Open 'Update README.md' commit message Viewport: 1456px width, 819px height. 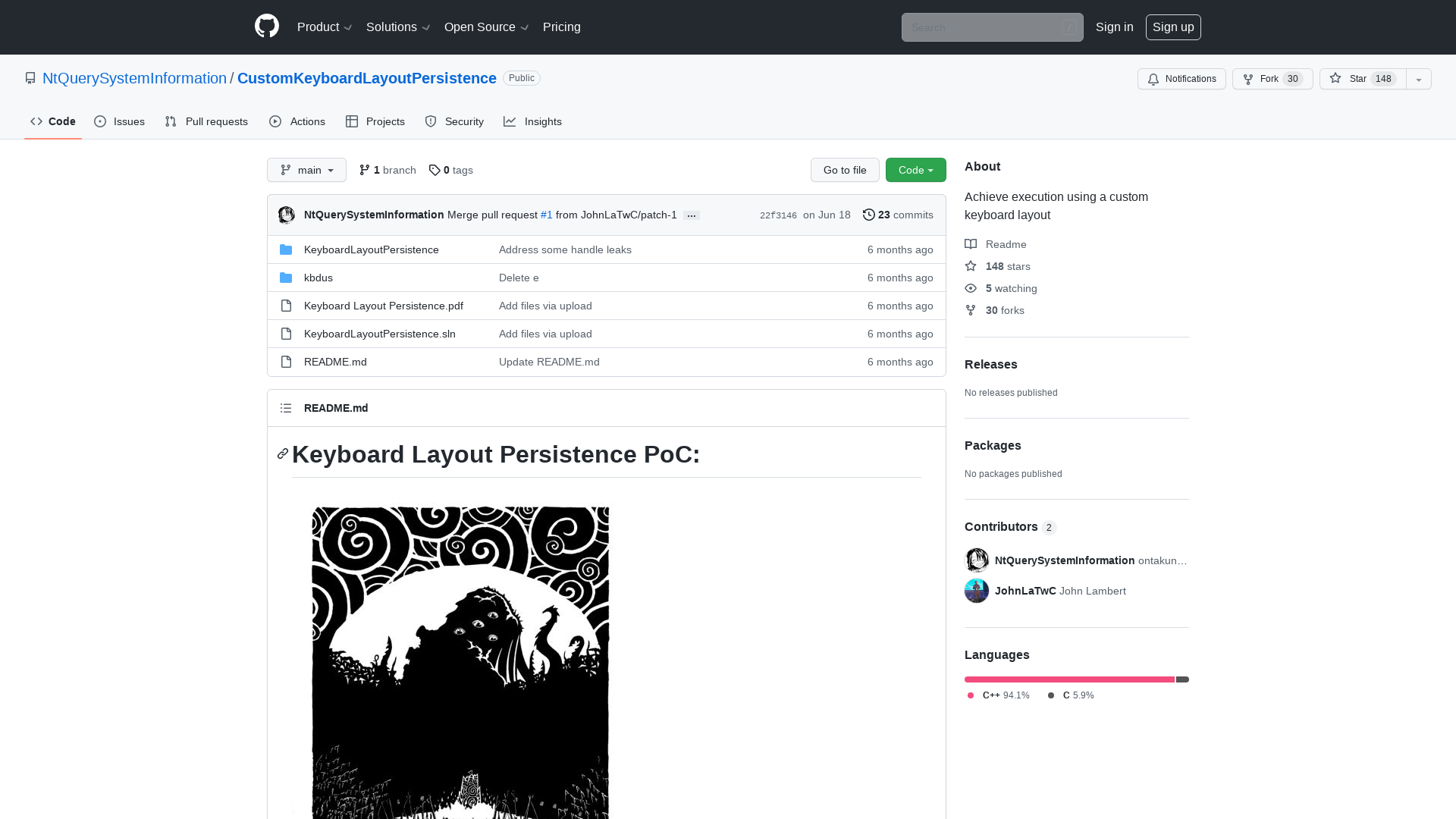pos(549,362)
